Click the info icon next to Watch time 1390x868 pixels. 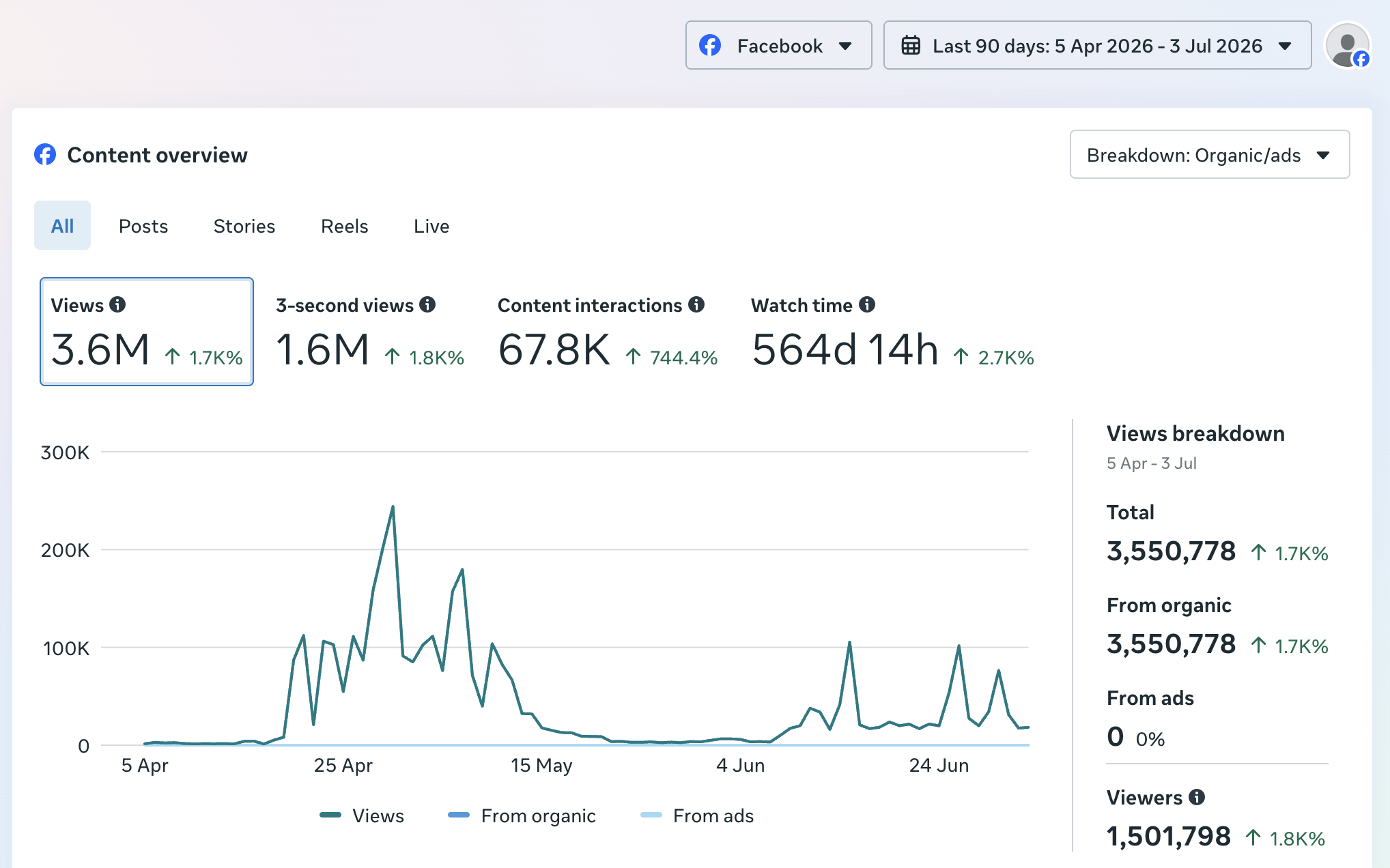point(867,304)
